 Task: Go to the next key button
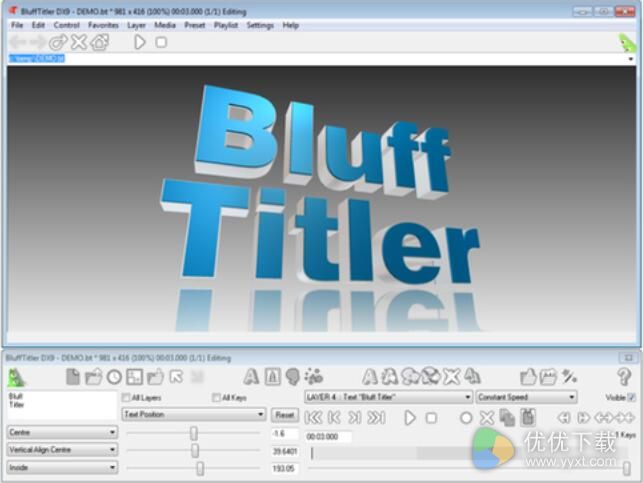tap(355, 418)
